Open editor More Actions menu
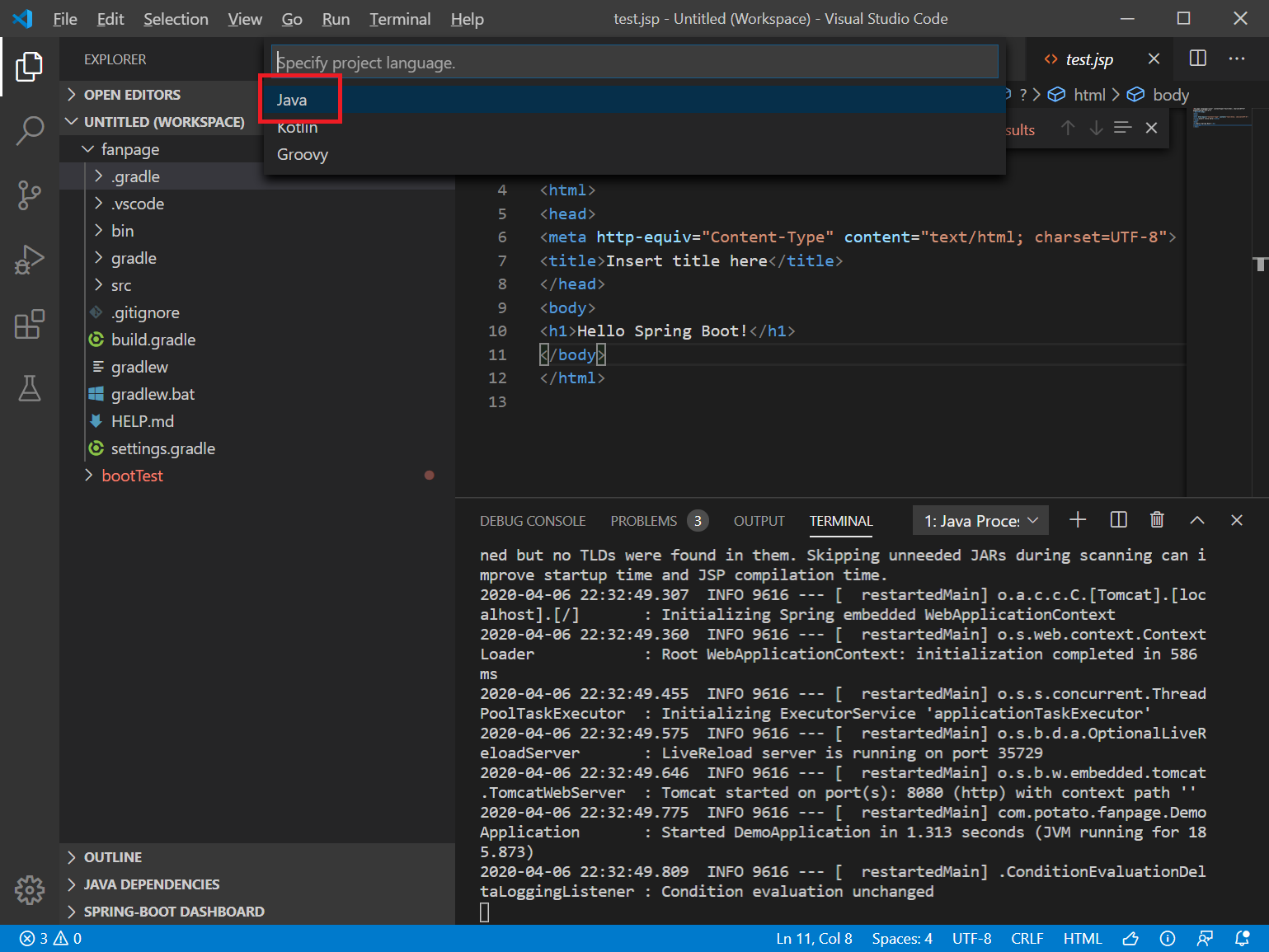1269x952 pixels. point(1237,59)
